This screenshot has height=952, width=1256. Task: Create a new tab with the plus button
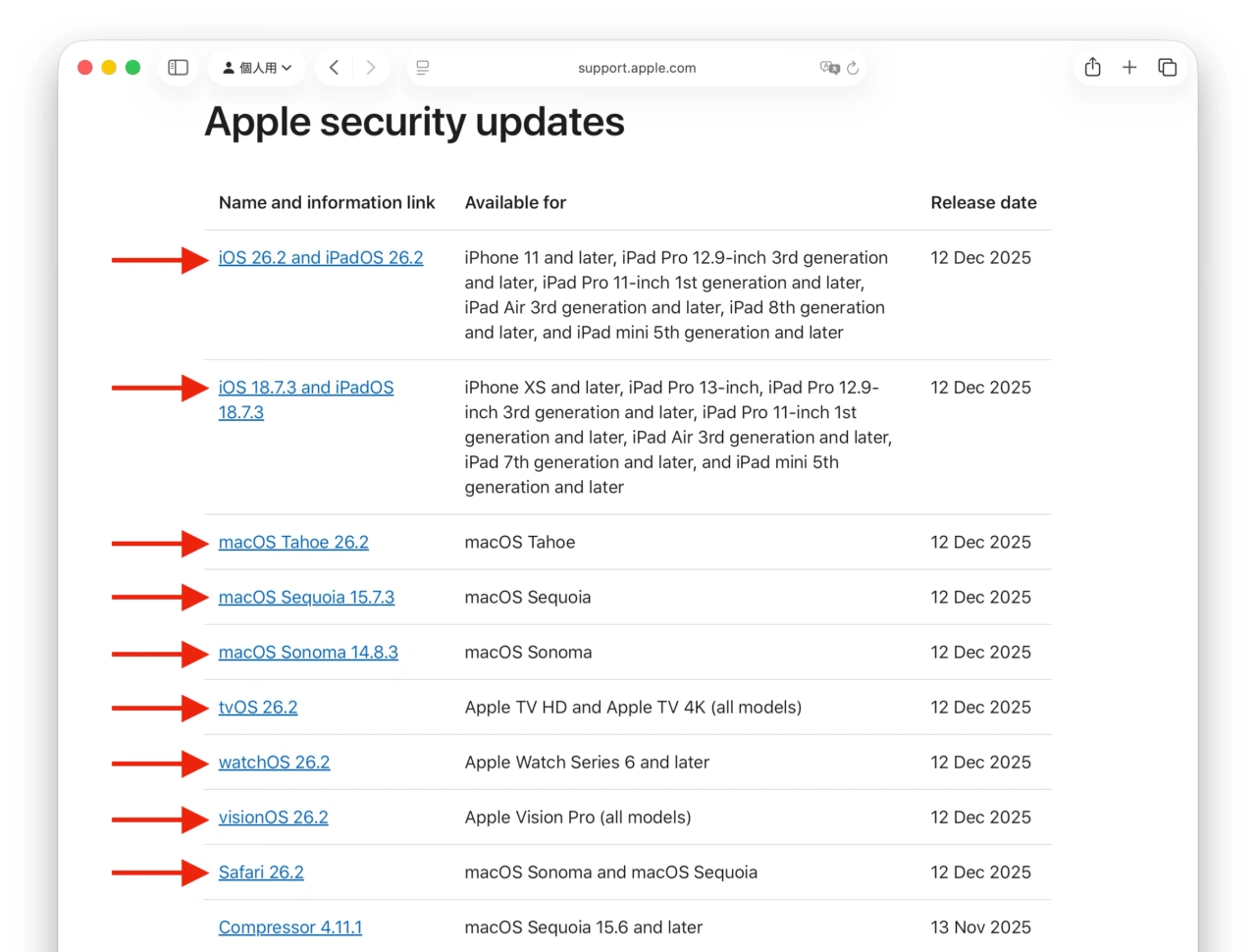[x=1129, y=67]
